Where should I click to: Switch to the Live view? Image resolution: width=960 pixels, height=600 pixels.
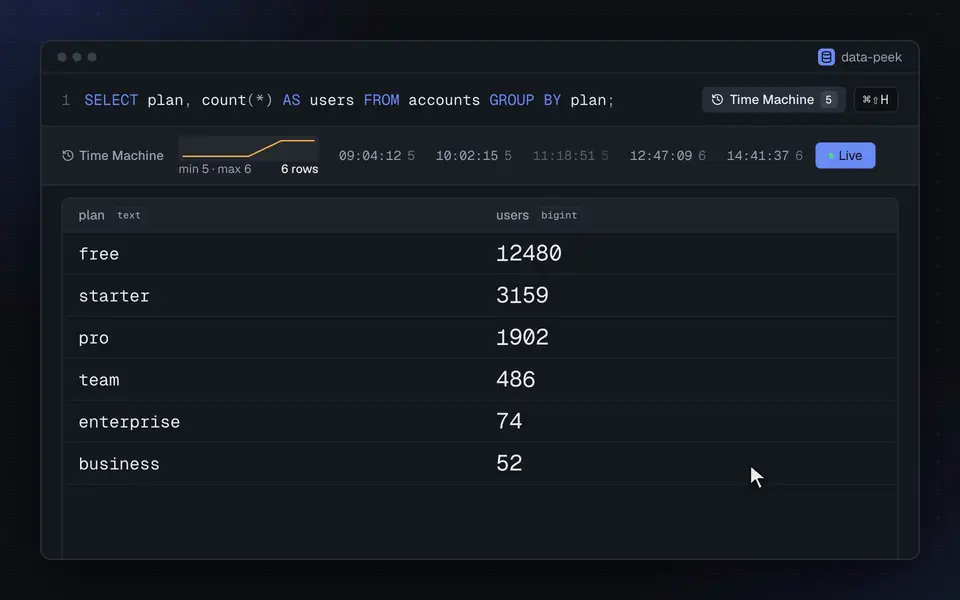point(845,156)
